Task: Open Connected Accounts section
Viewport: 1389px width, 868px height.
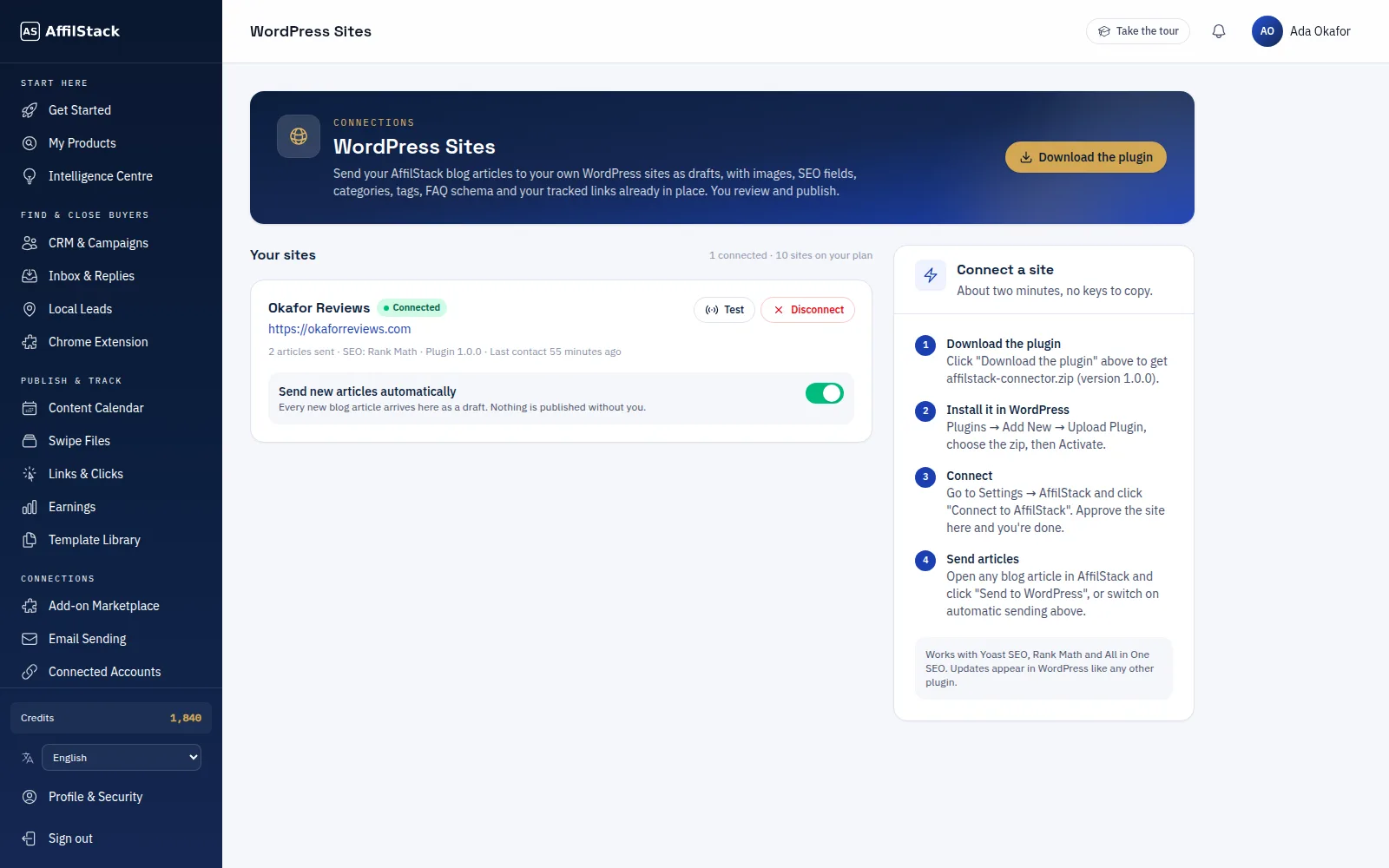Action: coord(111,672)
